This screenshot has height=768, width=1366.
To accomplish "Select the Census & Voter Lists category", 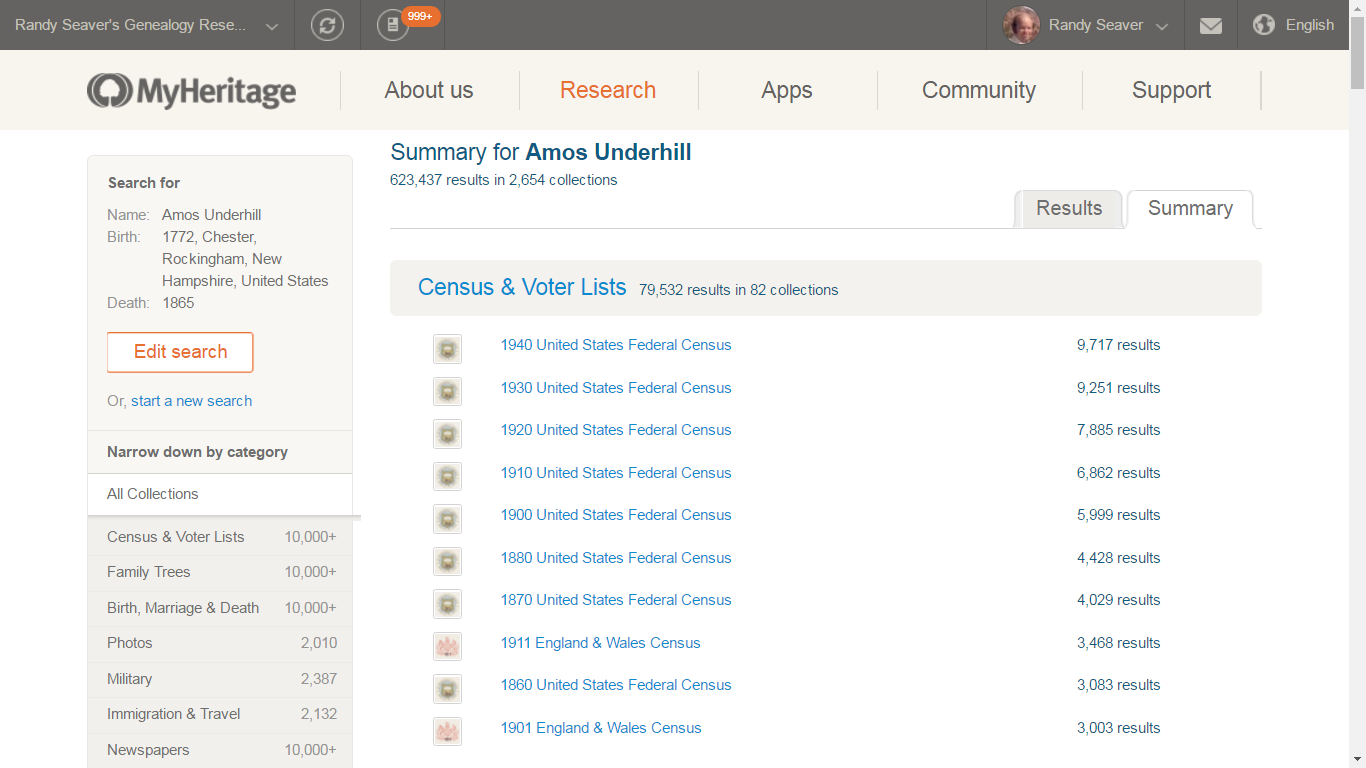I will pyautogui.click(x=175, y=536).
